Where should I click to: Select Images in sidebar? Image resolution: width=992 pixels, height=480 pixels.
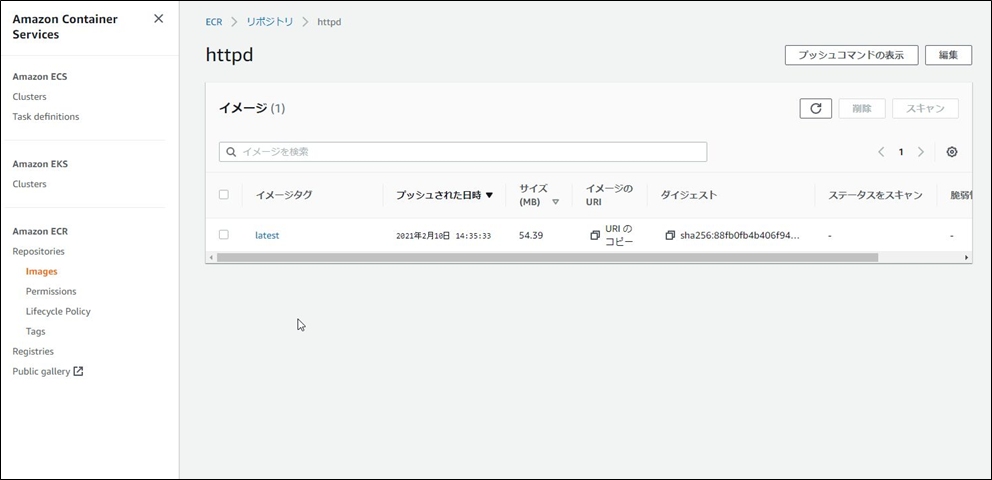(x=42, y=271)
